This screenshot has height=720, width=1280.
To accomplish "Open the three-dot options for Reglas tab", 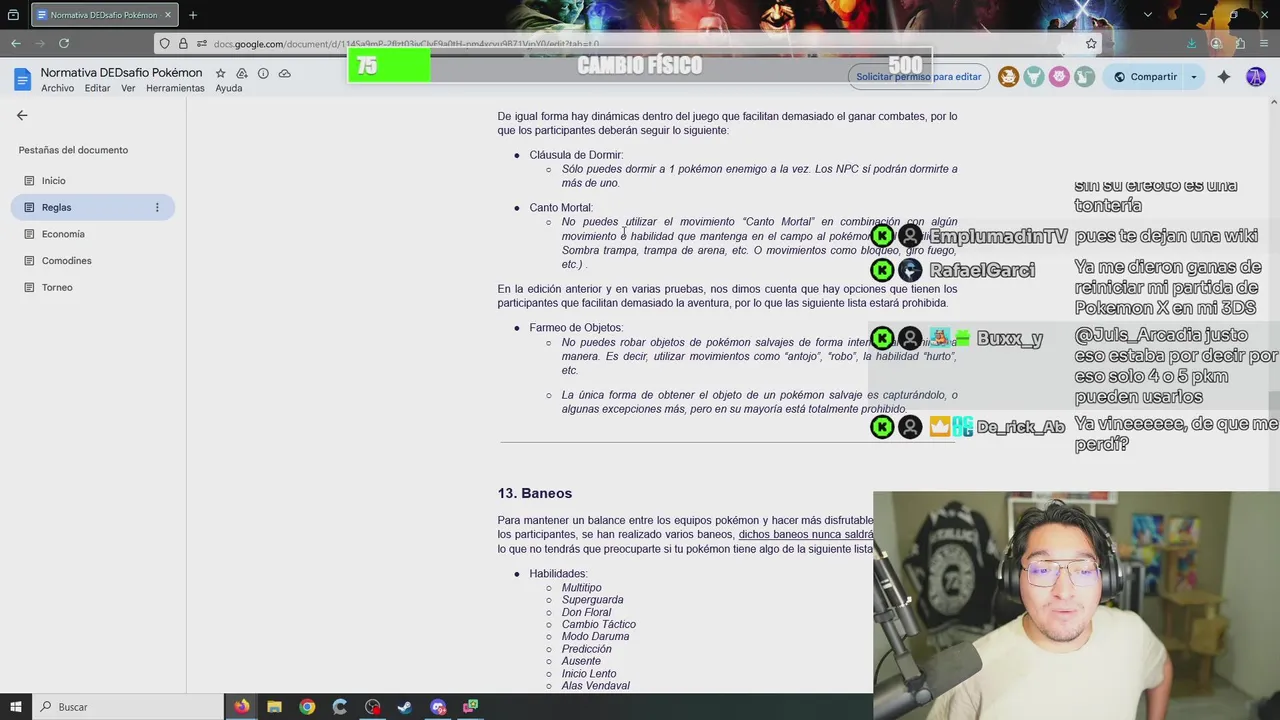I will coord(157,207).
